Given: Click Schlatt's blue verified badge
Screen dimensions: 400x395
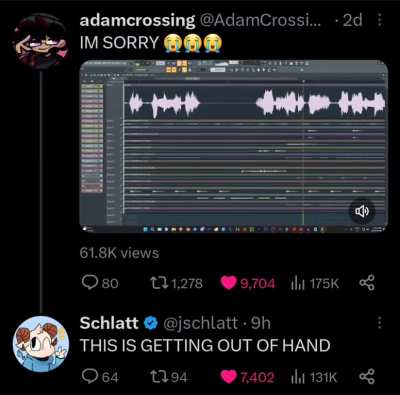Looking at the screenshot, I should click(151, 323).
